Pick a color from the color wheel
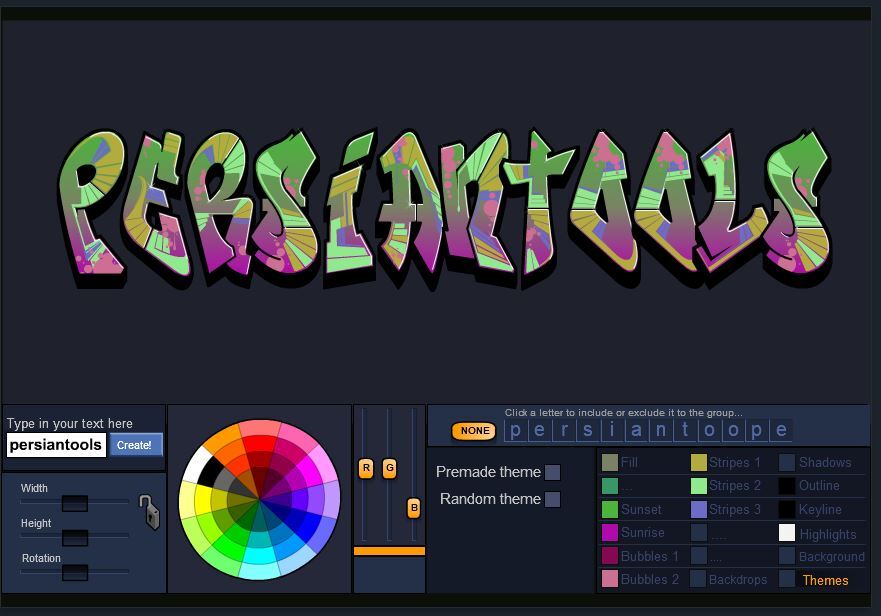881x616 pixels. [260, 500]
